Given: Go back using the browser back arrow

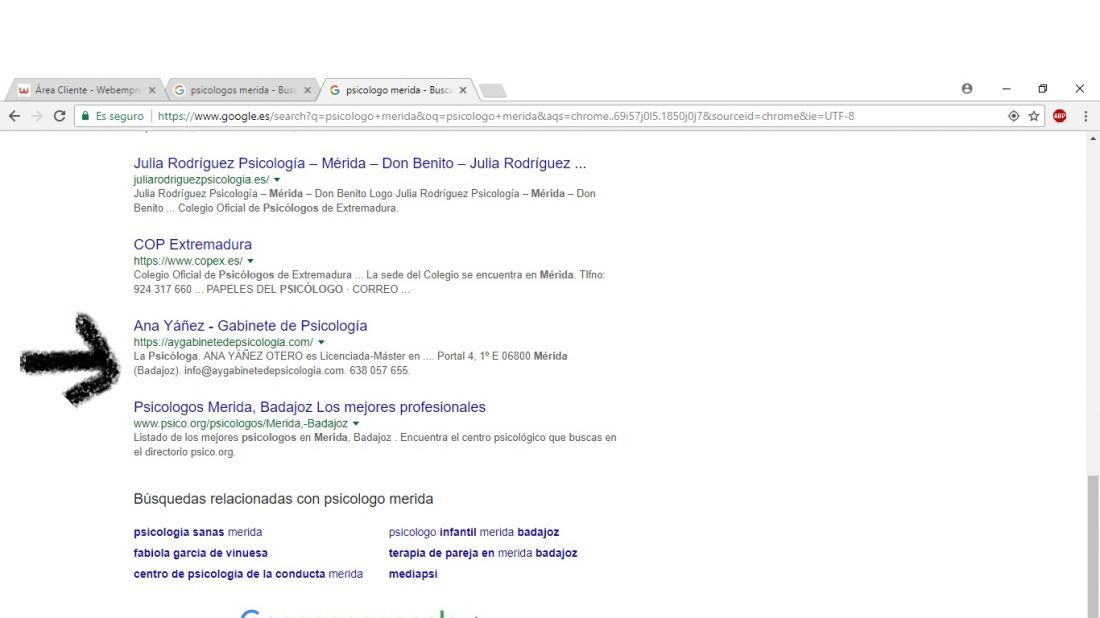Looking at the screenshot, I should pyautogui.click(x=15, y=116).
